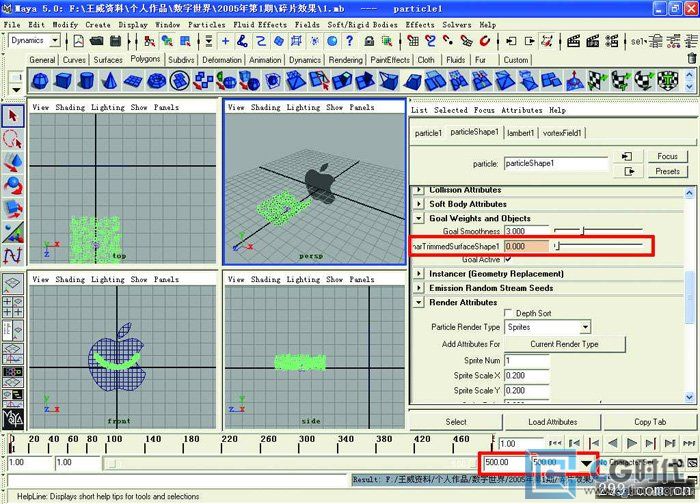Switch to the lambert1 tab
This screenshot has width=700, height=504.
click(521, 133)
